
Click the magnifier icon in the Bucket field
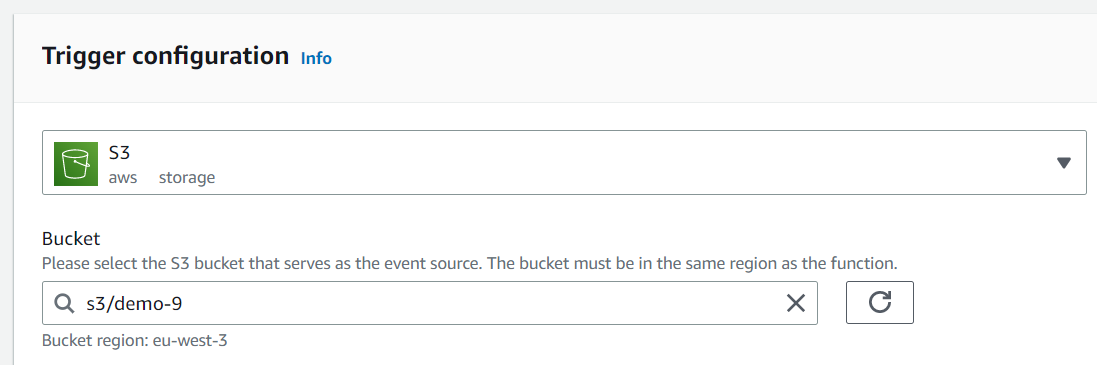pos(64,303)
